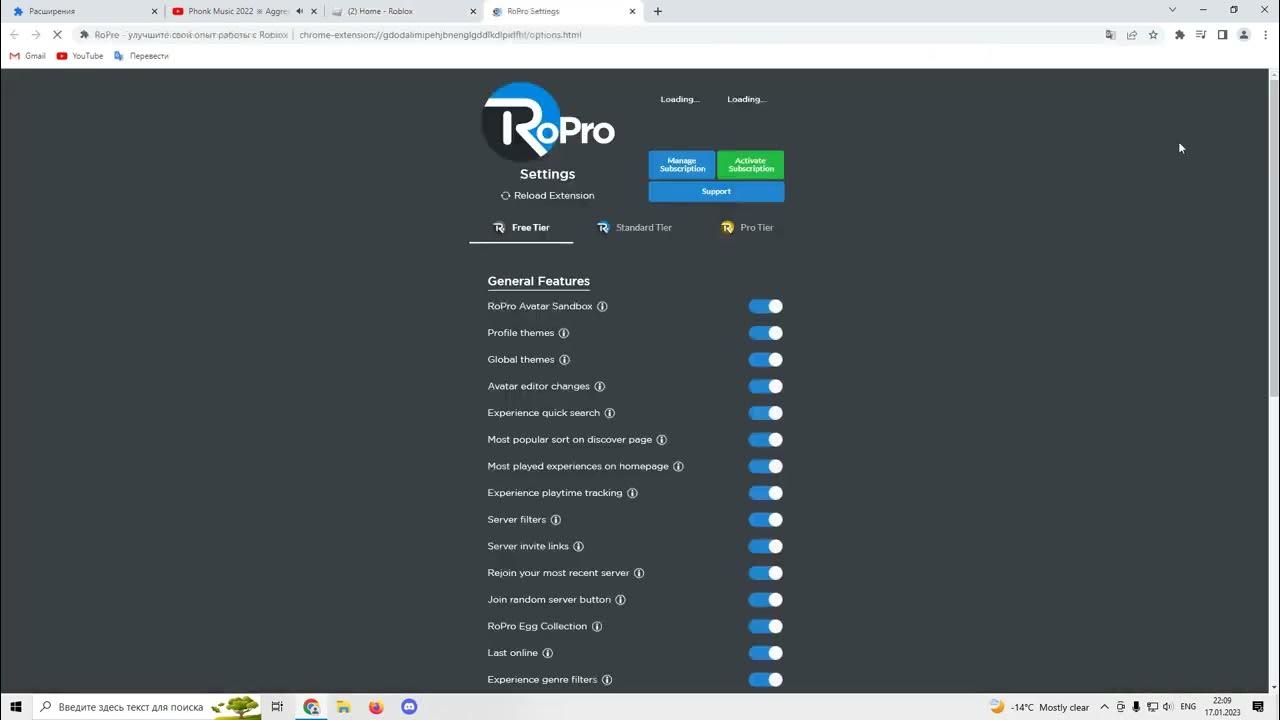Disable Experience playtime tracking
This screenshot has width=1280, height=720.
pos(766,493)
